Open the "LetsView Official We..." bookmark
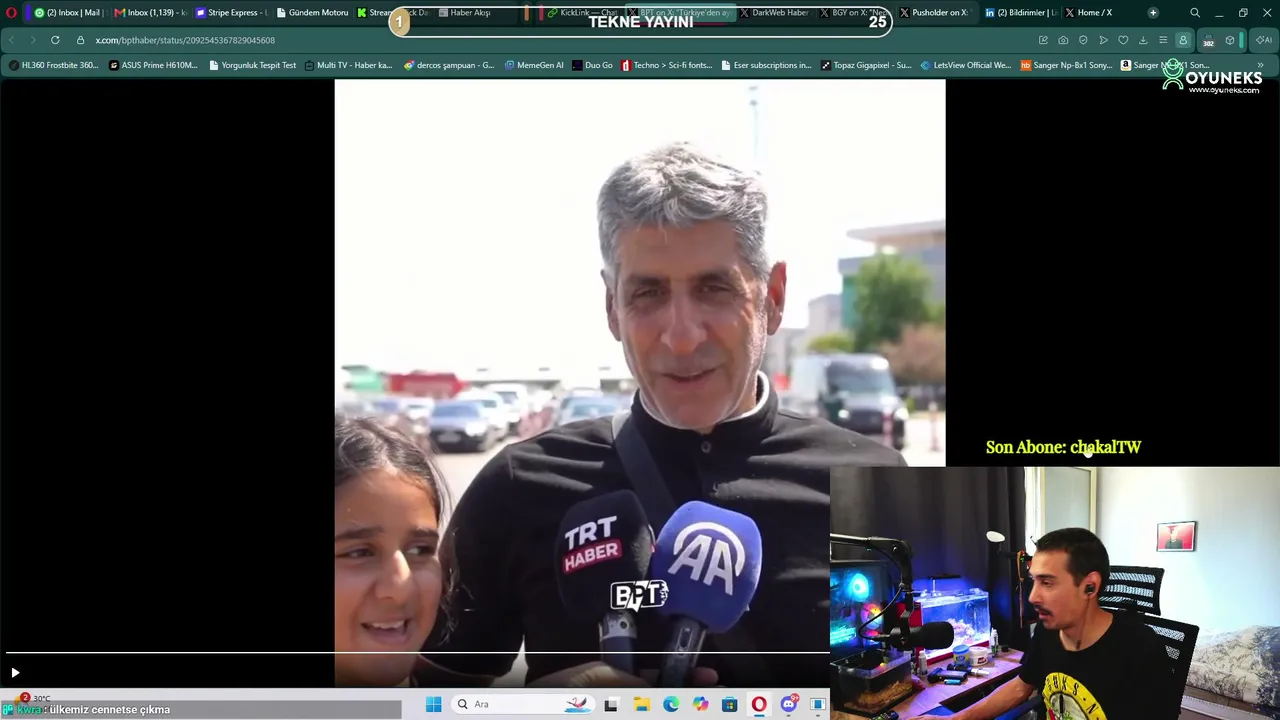Image resolution: width=1280 pixels, height=720 pixels. point(965,65)
